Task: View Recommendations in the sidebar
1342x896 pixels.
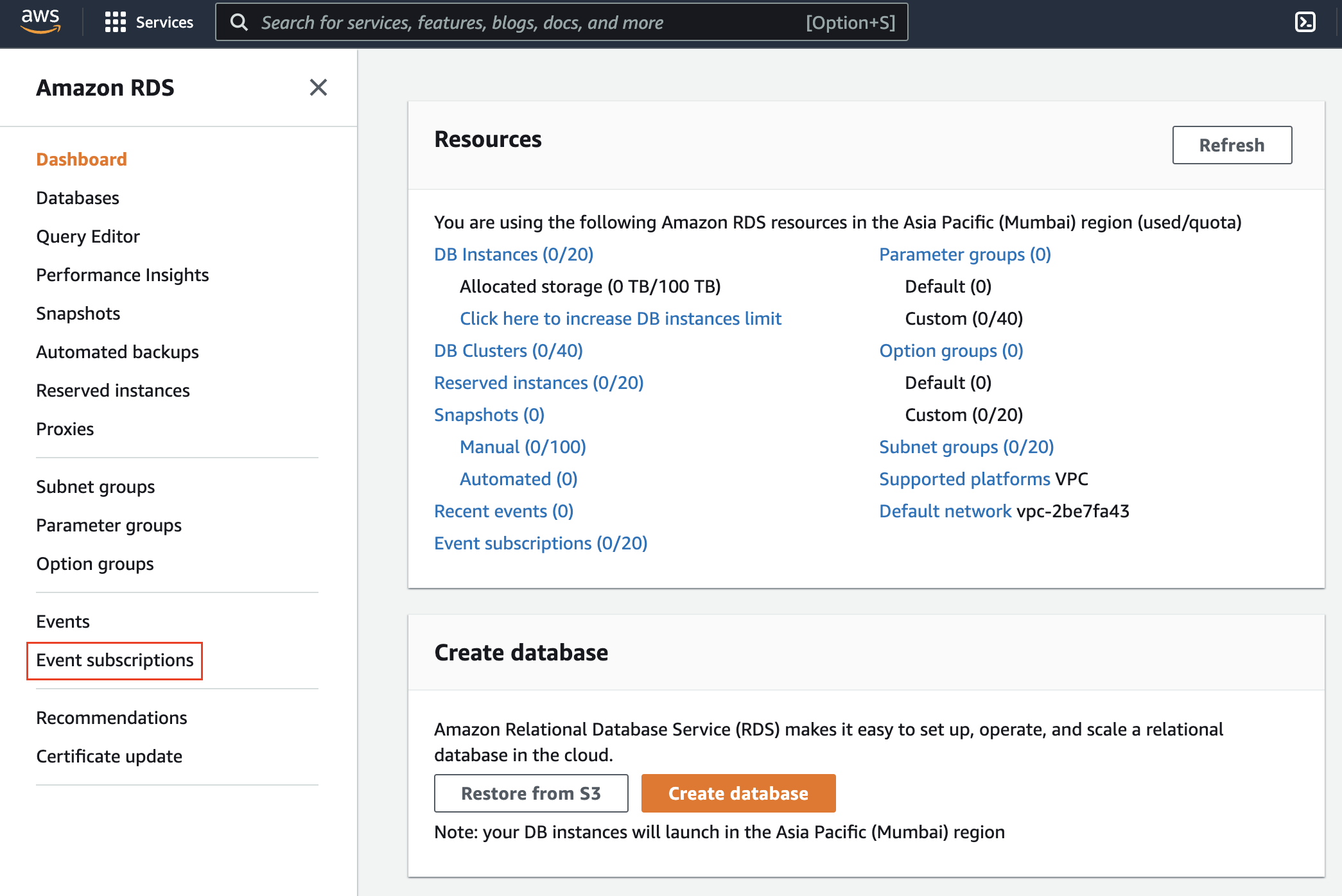Action: tap(112, 718)
